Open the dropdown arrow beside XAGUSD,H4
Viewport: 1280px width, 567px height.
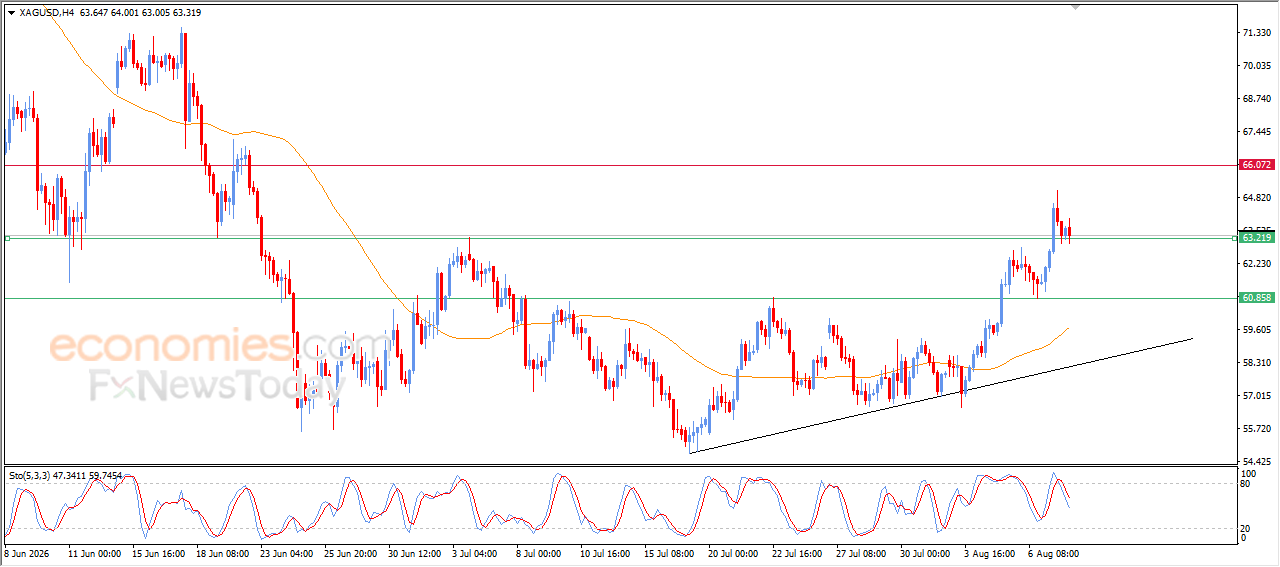point(11,13)
